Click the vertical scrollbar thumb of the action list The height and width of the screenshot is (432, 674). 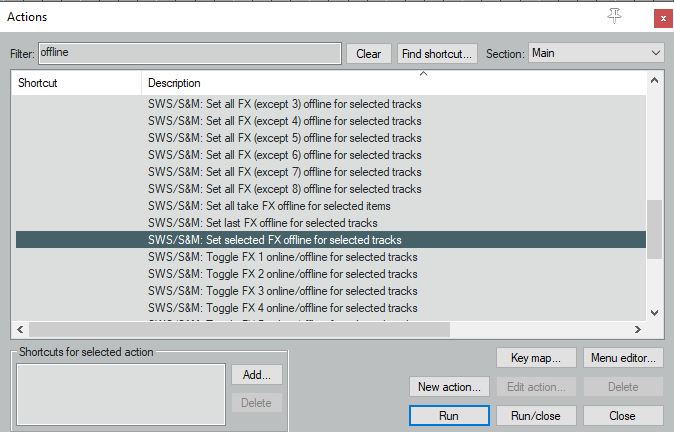[x=654, y=229]
